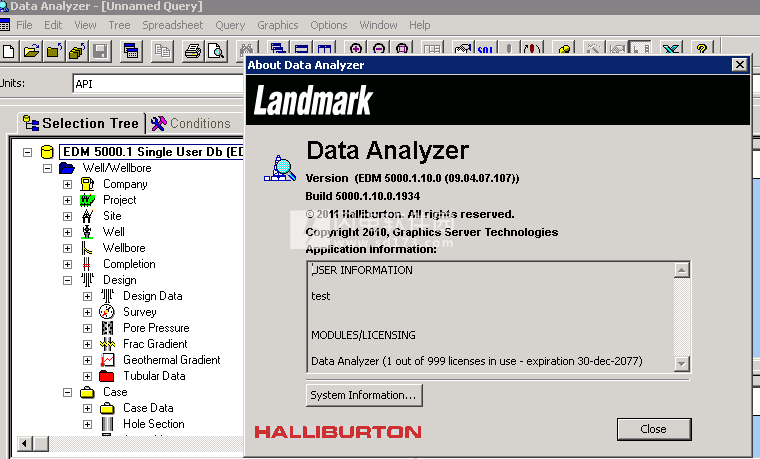Open the Tree menu
This screenshot has height=459, width=760.
(x=119, y=25)
